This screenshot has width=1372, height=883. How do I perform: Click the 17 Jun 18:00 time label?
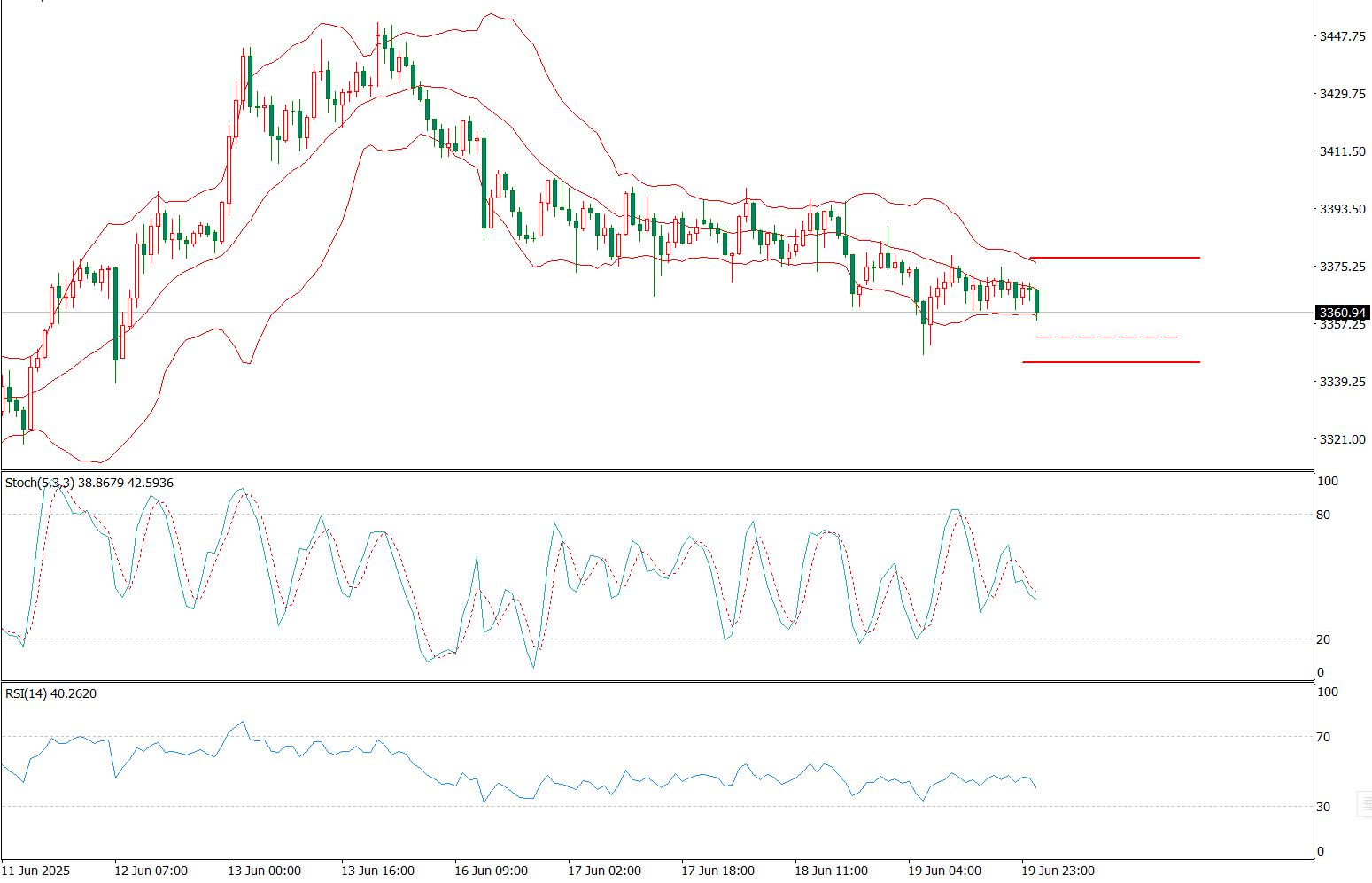[717, 871]
